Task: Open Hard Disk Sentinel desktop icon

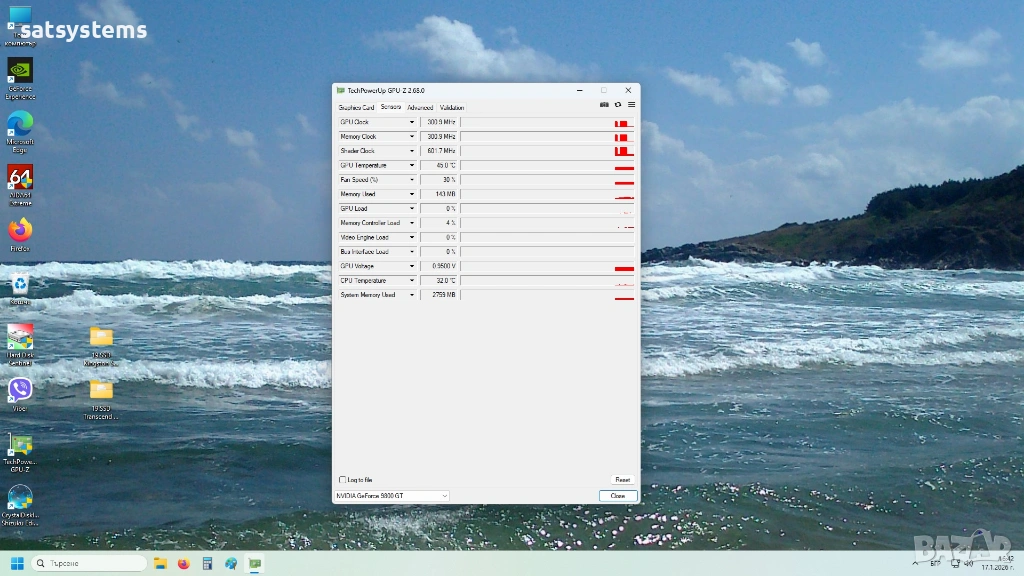Action: pyautogui.click(x=20, y=338)
